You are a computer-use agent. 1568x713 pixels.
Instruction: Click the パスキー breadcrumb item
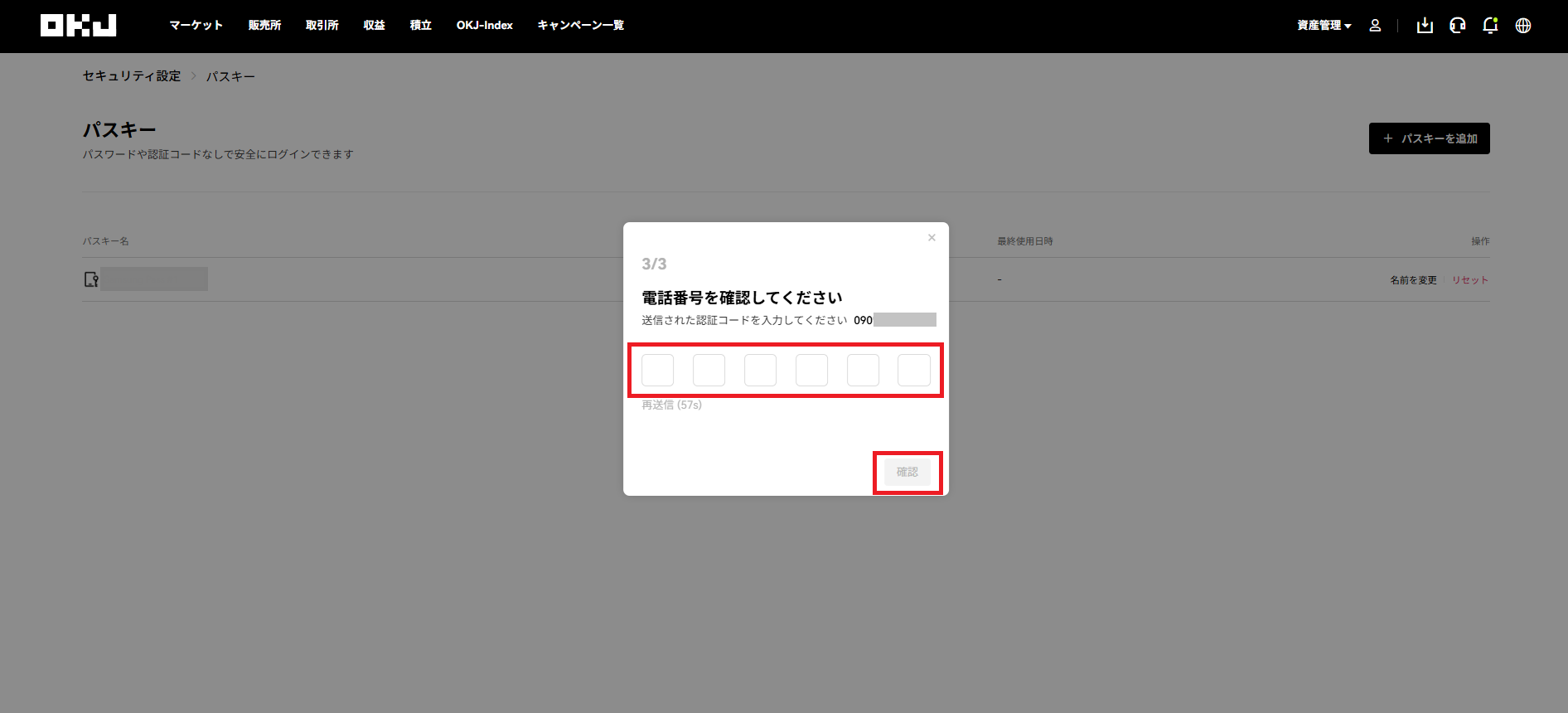pos(230,76)
